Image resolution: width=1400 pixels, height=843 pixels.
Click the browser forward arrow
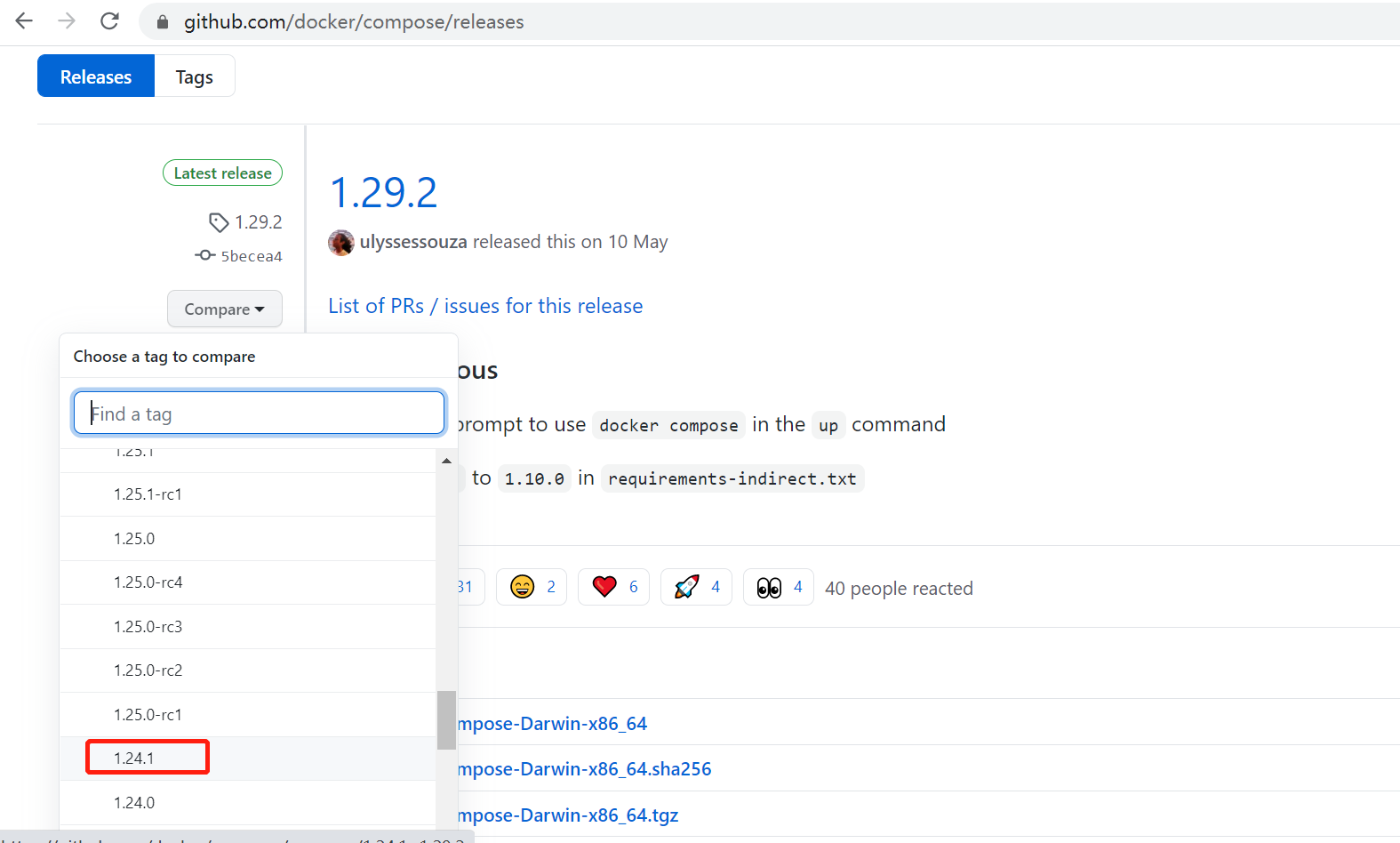67,21
